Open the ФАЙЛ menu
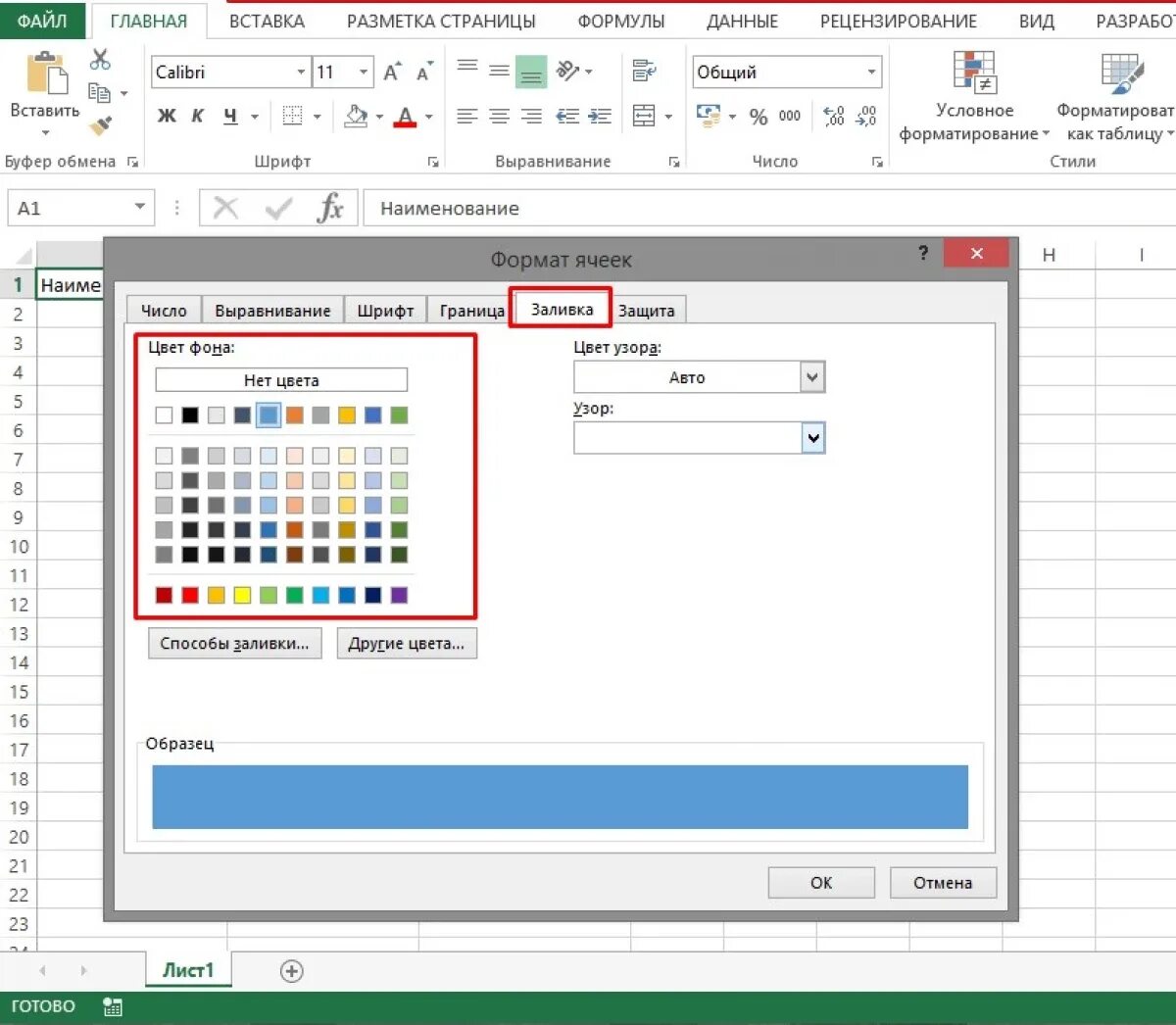The width and height of the screenshot is (1176, 1025). (x=42, y=21)
